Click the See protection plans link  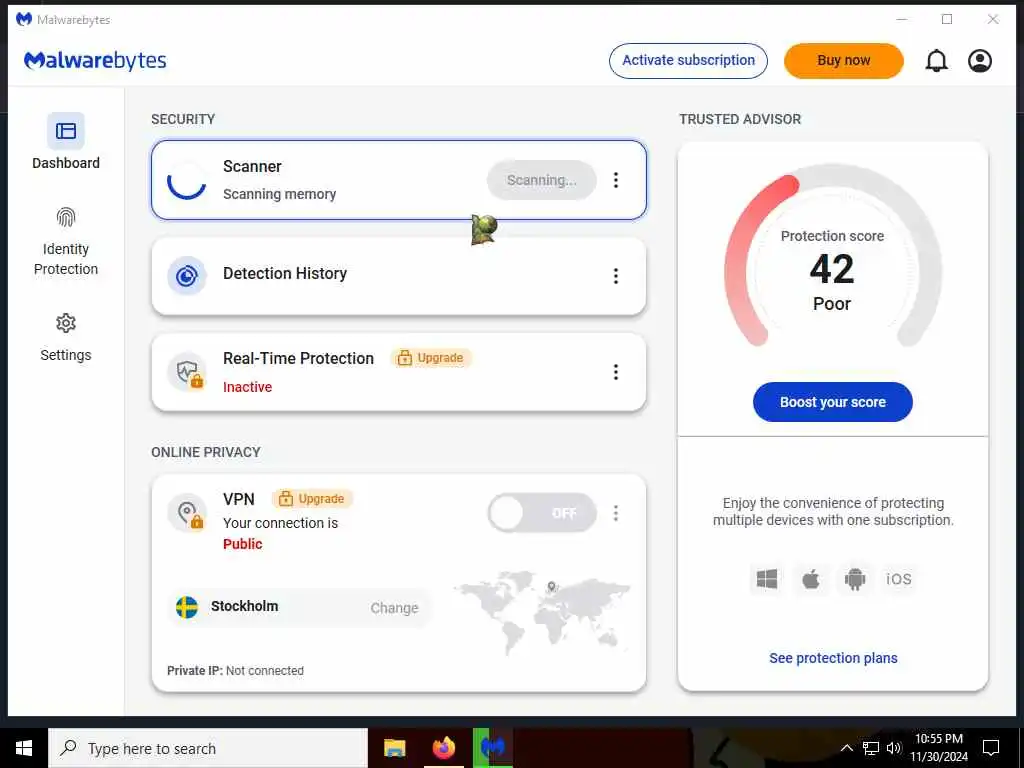pyautogui.click(x=833, y=658)
